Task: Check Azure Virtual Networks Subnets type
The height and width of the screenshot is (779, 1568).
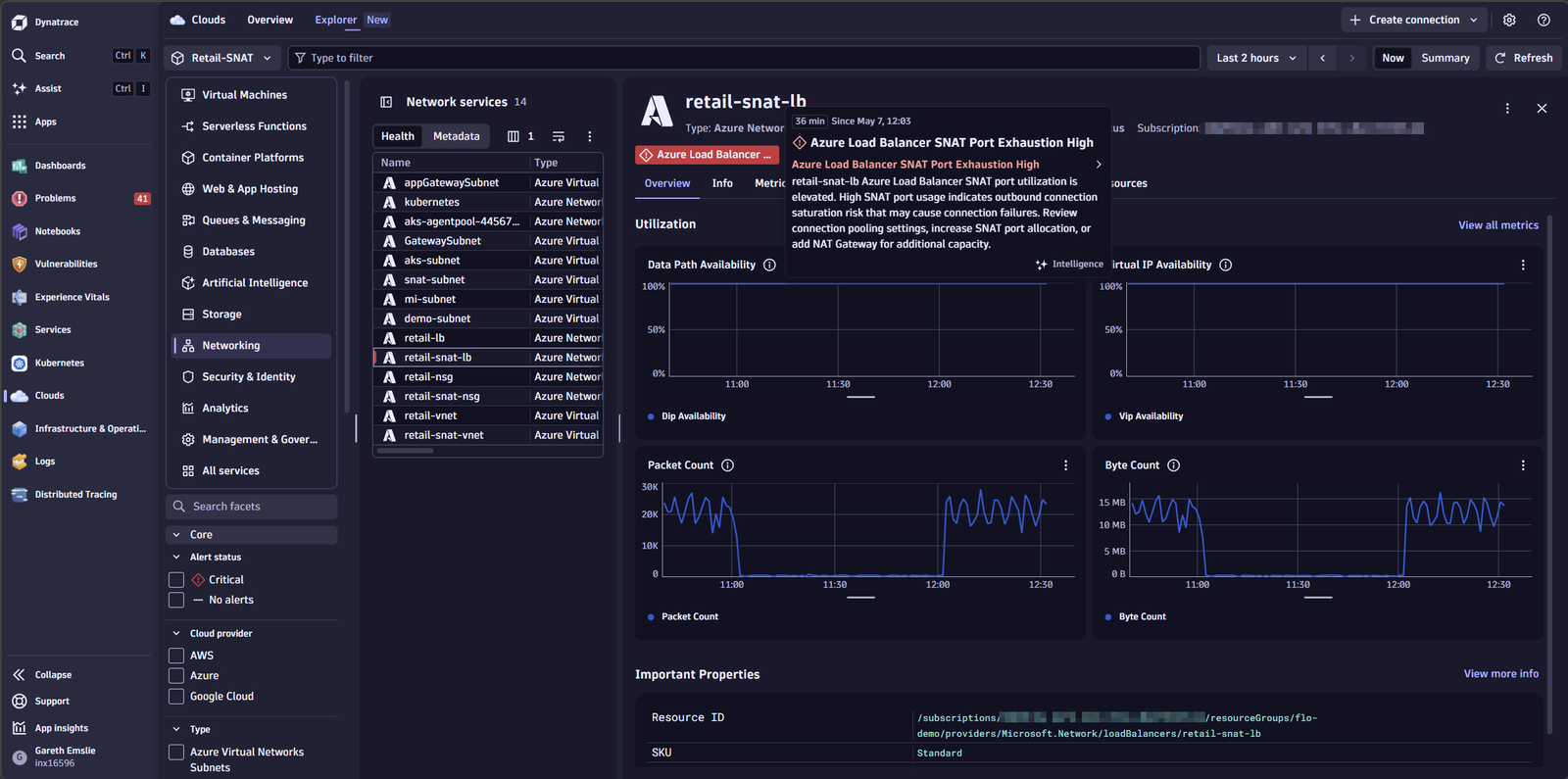Action: [x=176, y=753]
